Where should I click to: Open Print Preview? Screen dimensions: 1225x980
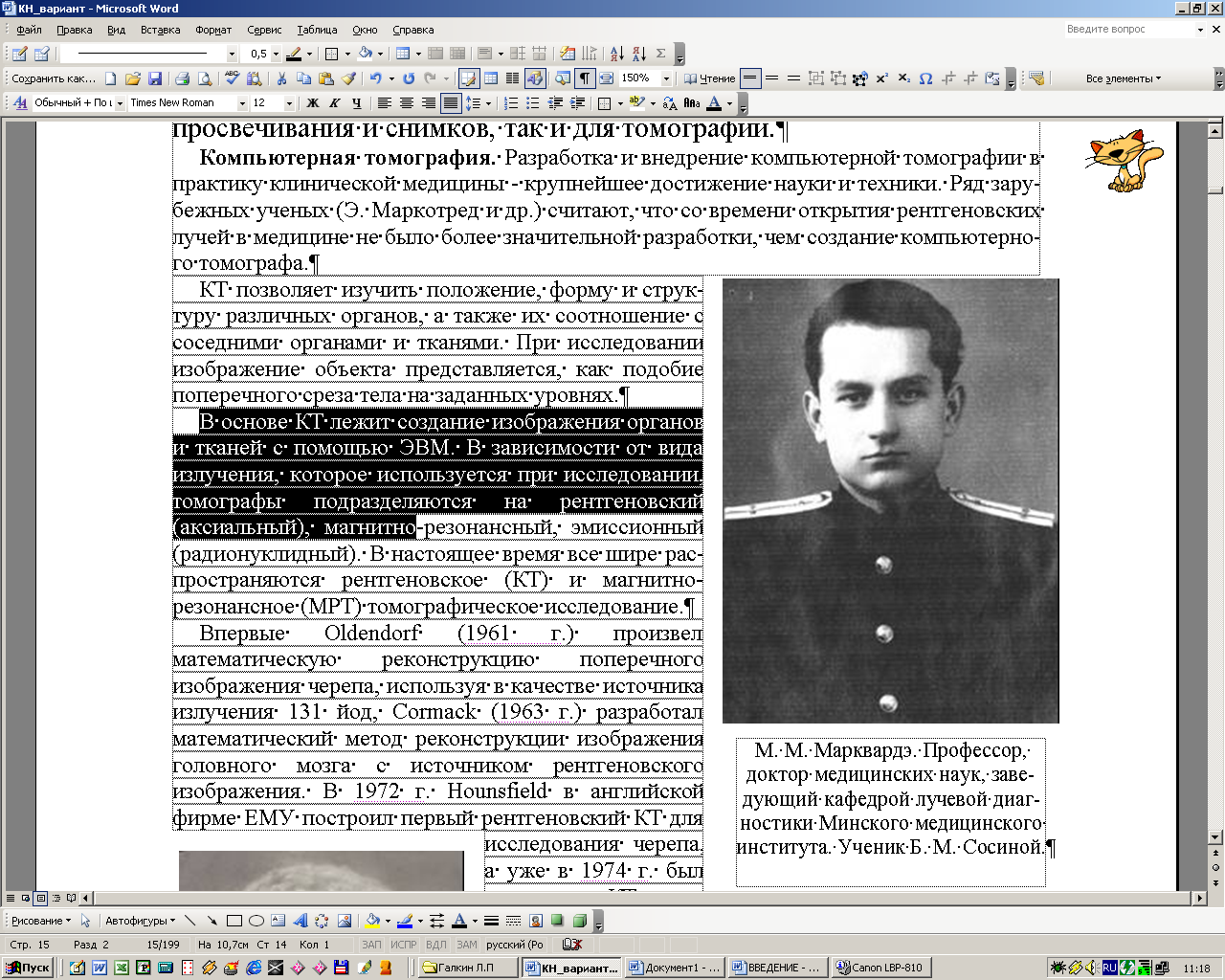pos(205,78)
